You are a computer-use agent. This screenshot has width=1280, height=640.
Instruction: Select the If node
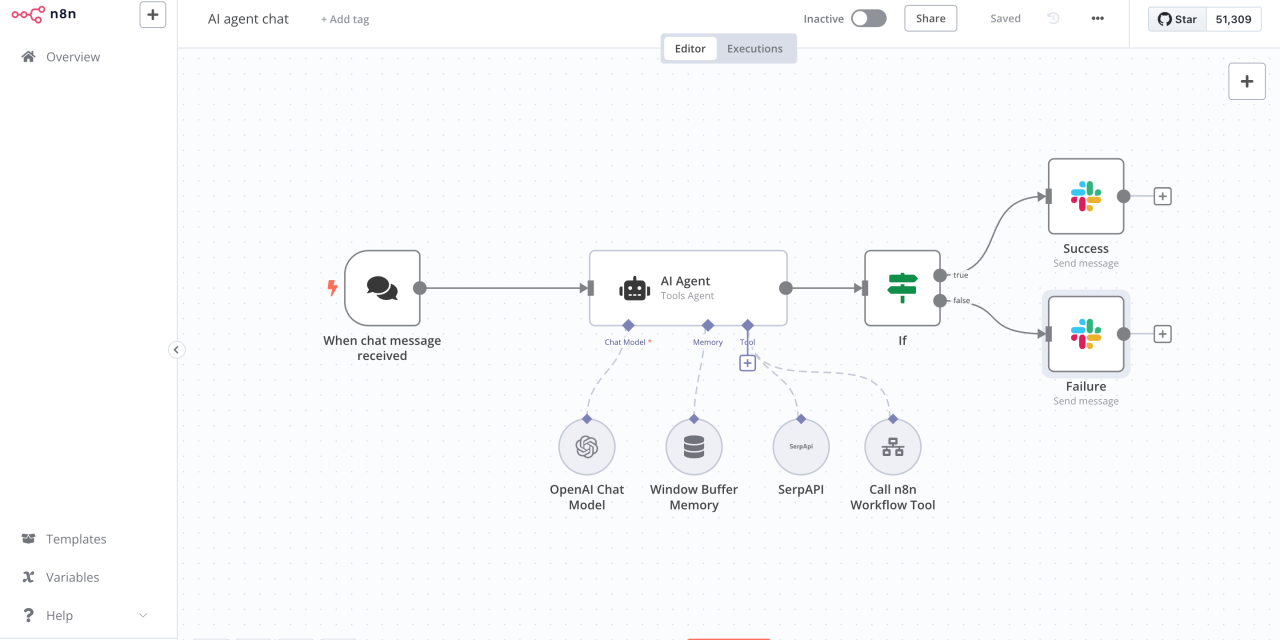[x=901, y=288]
